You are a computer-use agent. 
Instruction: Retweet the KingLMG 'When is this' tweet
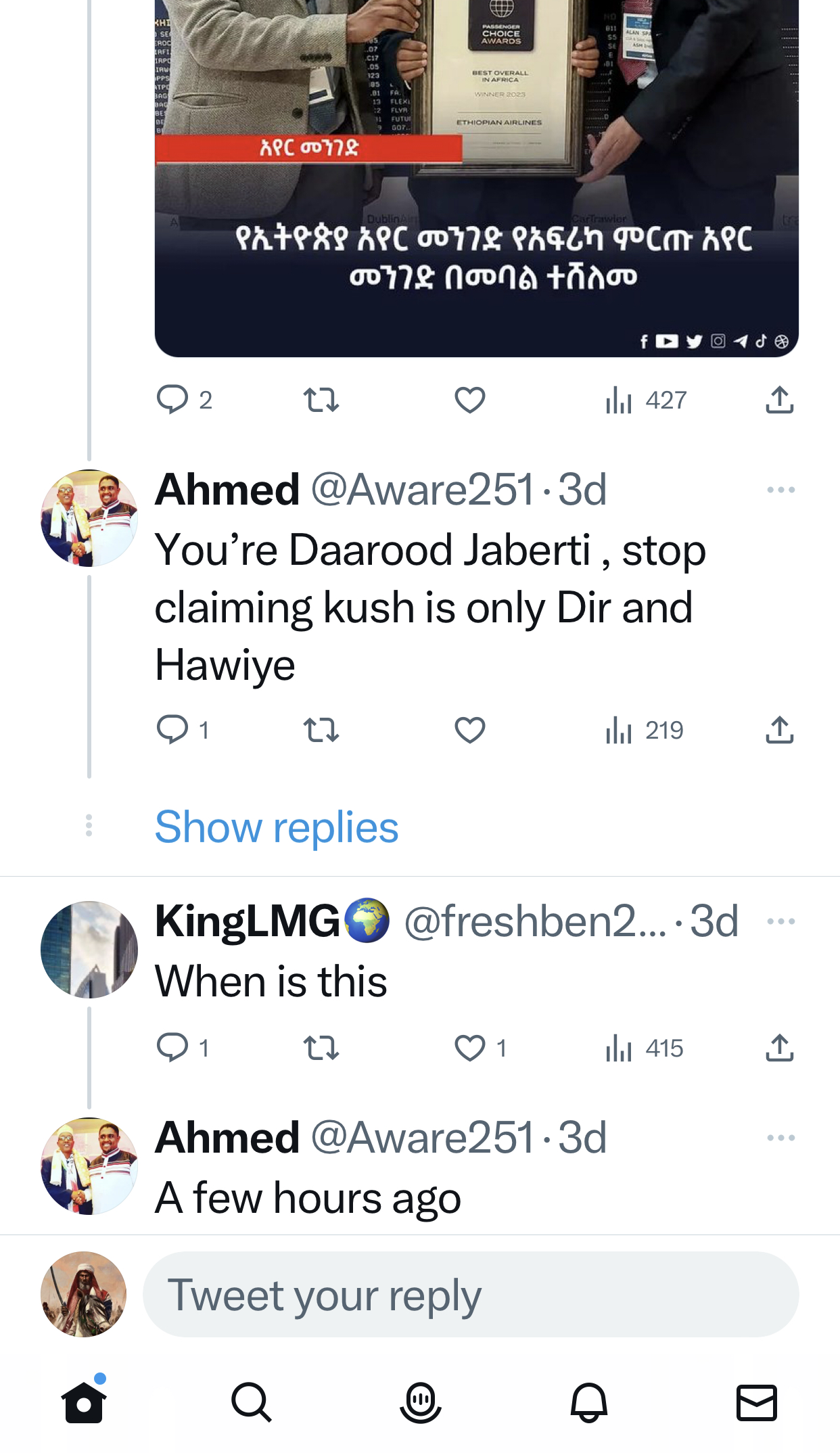pos(321,1048)
